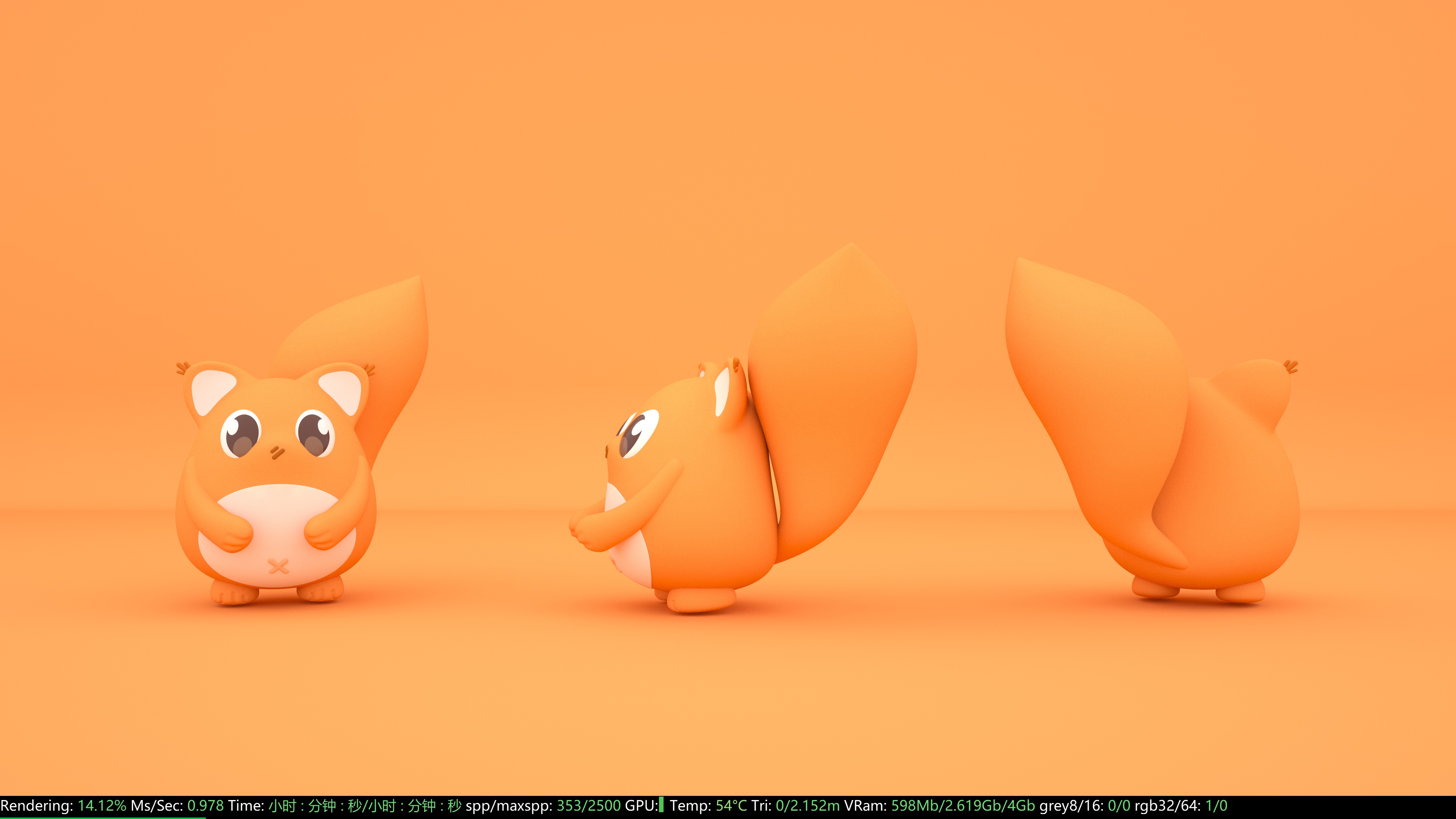This screenshot has height=819, width=1456.
Task: Click the Tri 0/2.152m value
Action: [807, 805]
